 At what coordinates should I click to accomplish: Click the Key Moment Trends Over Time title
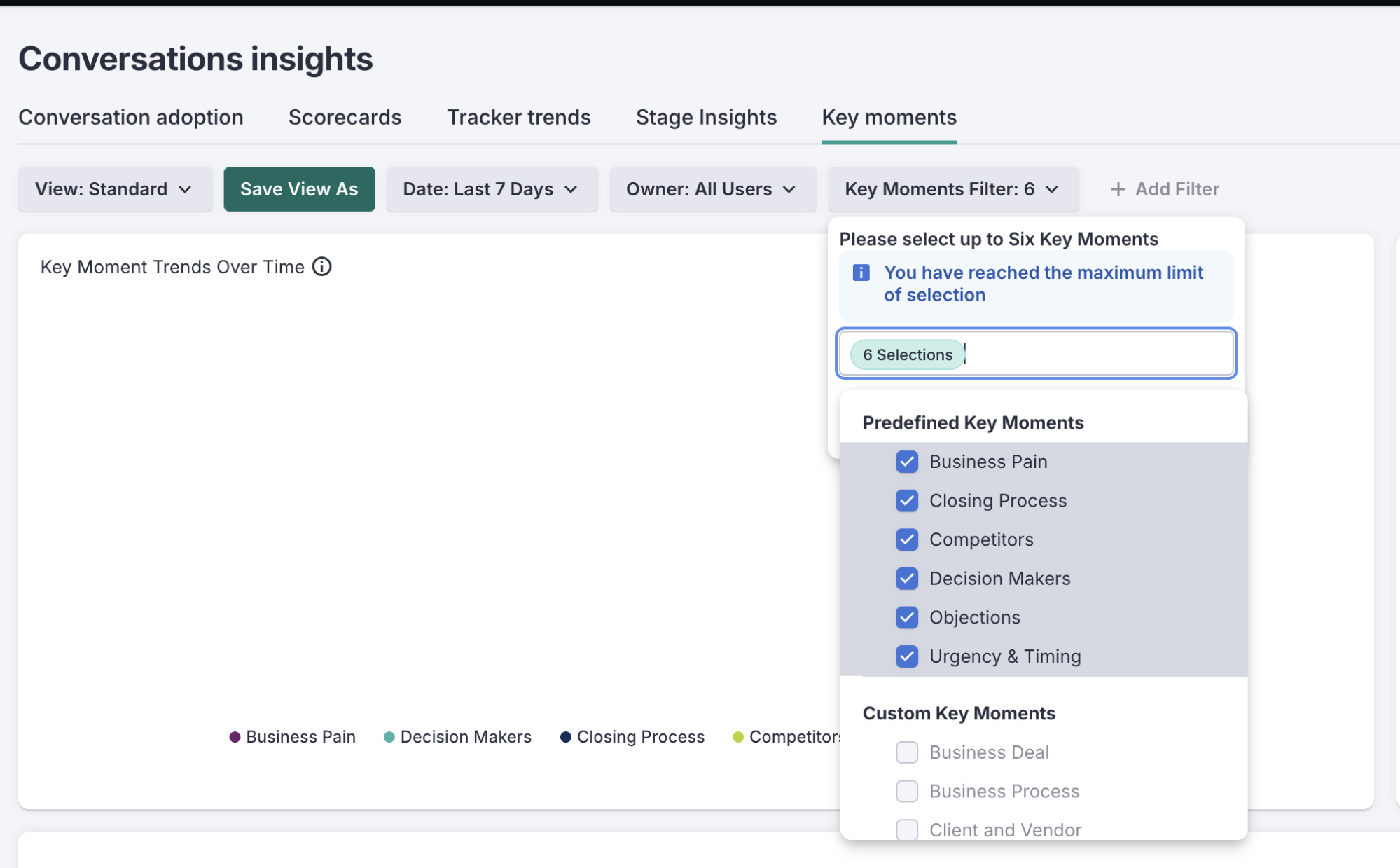(x=172, y=267)
